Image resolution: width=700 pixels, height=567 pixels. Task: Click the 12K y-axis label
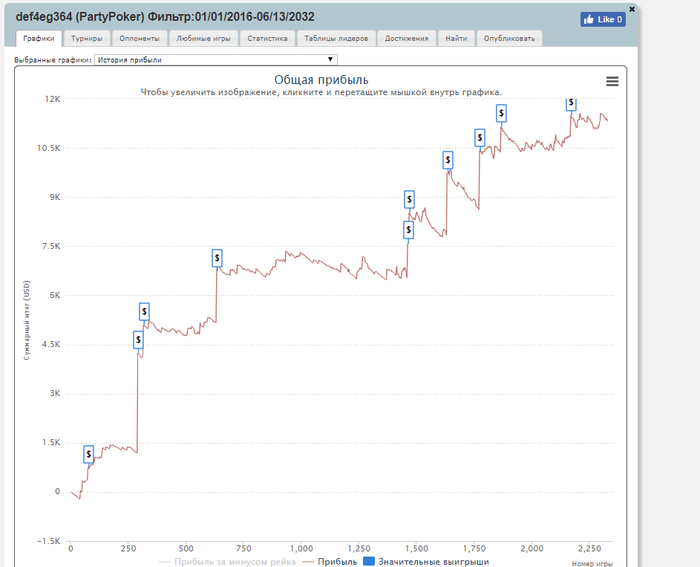coord(53,99)
